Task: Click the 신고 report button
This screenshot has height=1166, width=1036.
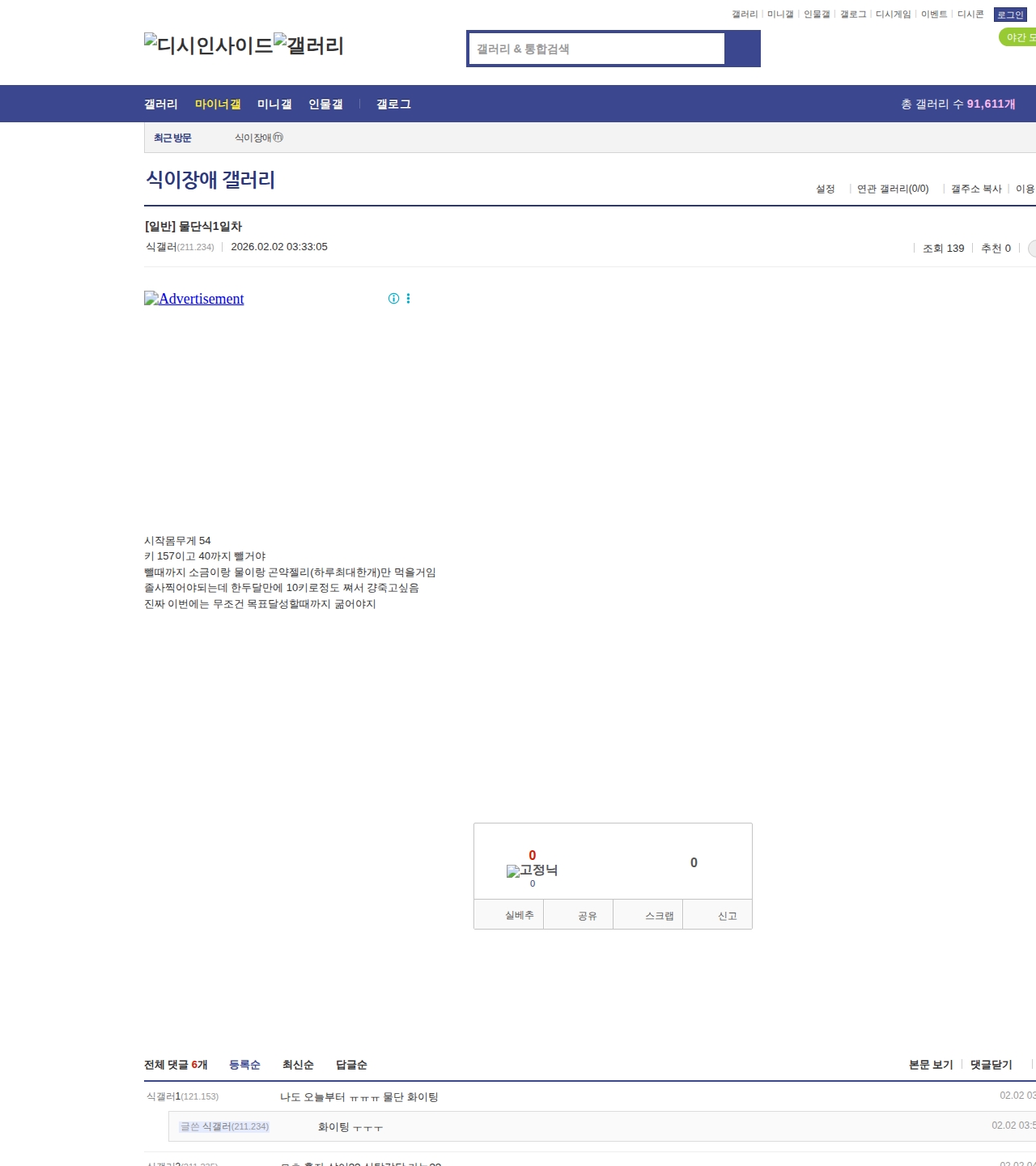Action: tap(727, 916)
